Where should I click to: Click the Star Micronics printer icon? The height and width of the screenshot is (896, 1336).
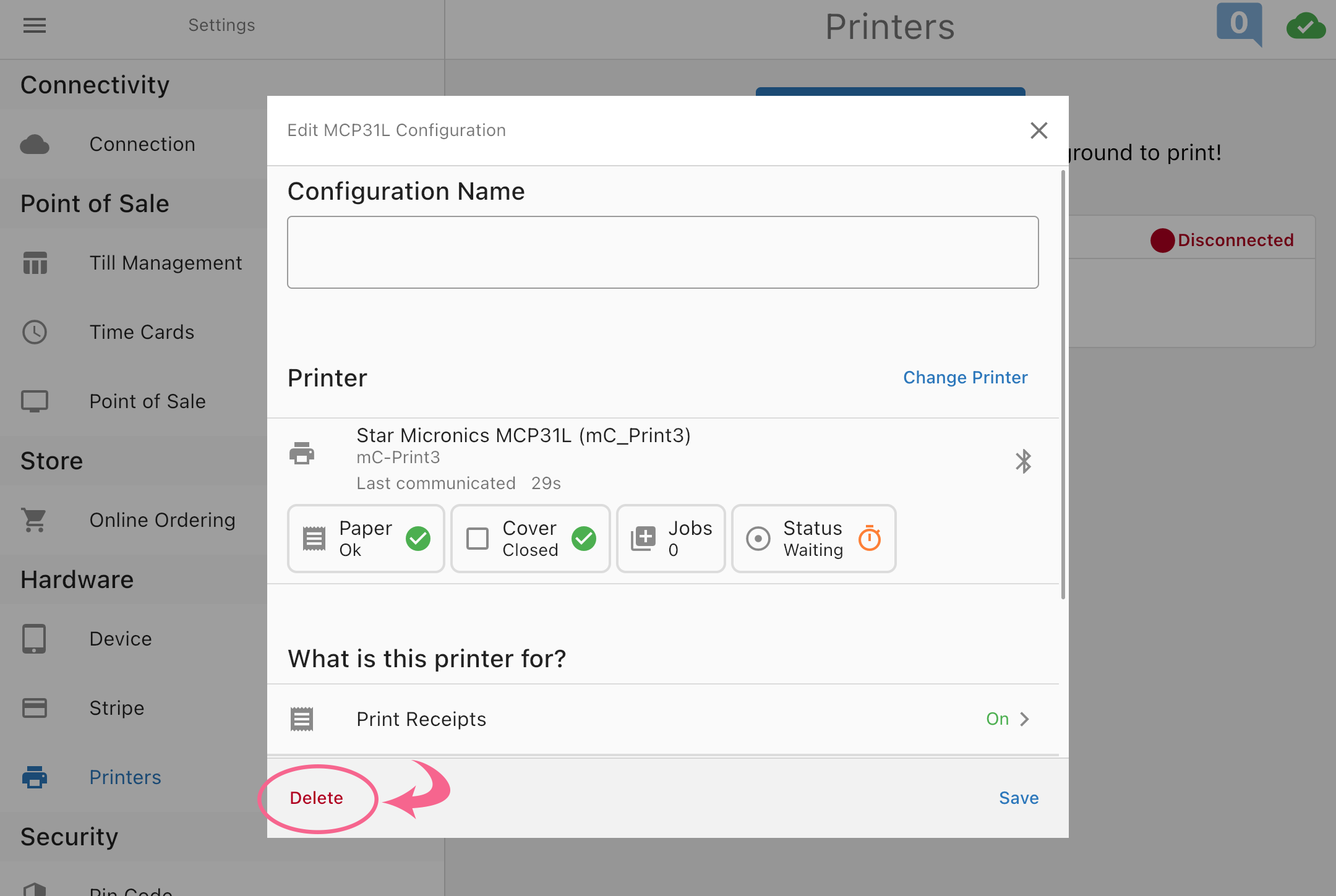pyautogui.click(x=302, y=454)
